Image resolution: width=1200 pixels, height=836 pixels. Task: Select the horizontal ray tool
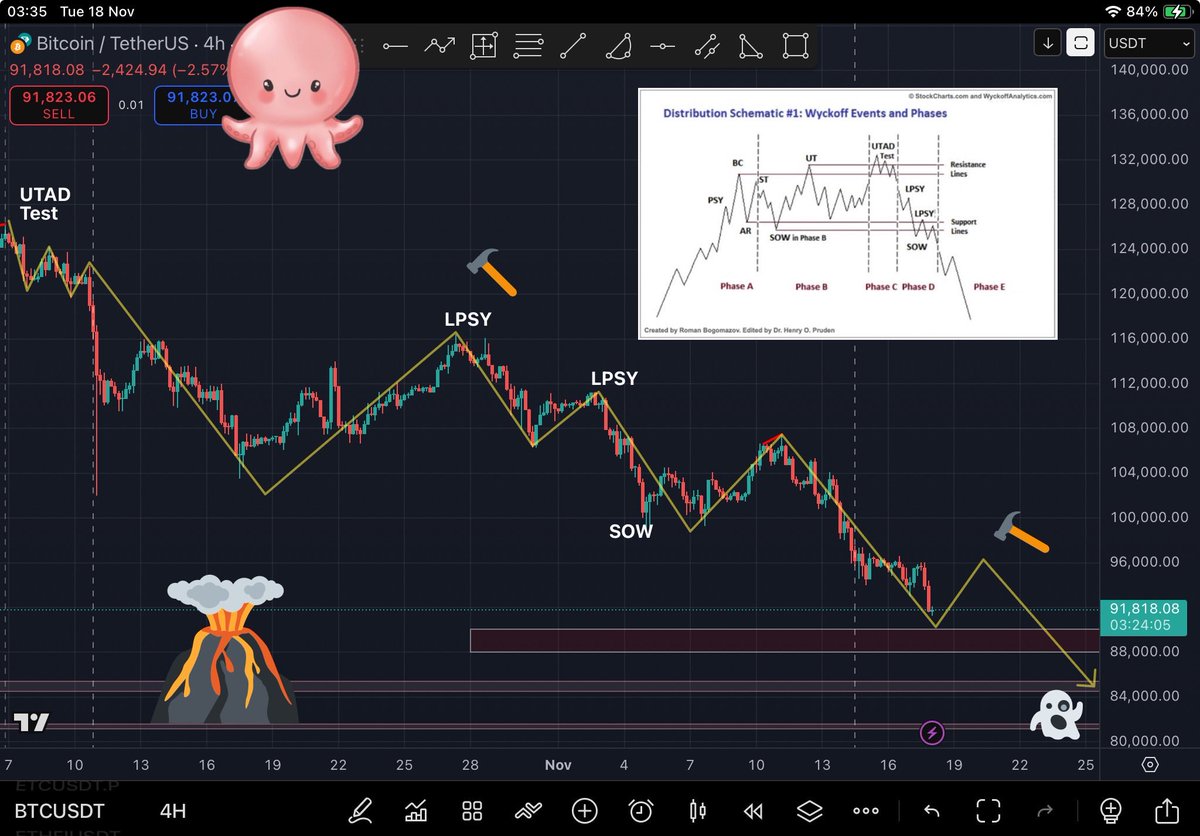point(662,46)
